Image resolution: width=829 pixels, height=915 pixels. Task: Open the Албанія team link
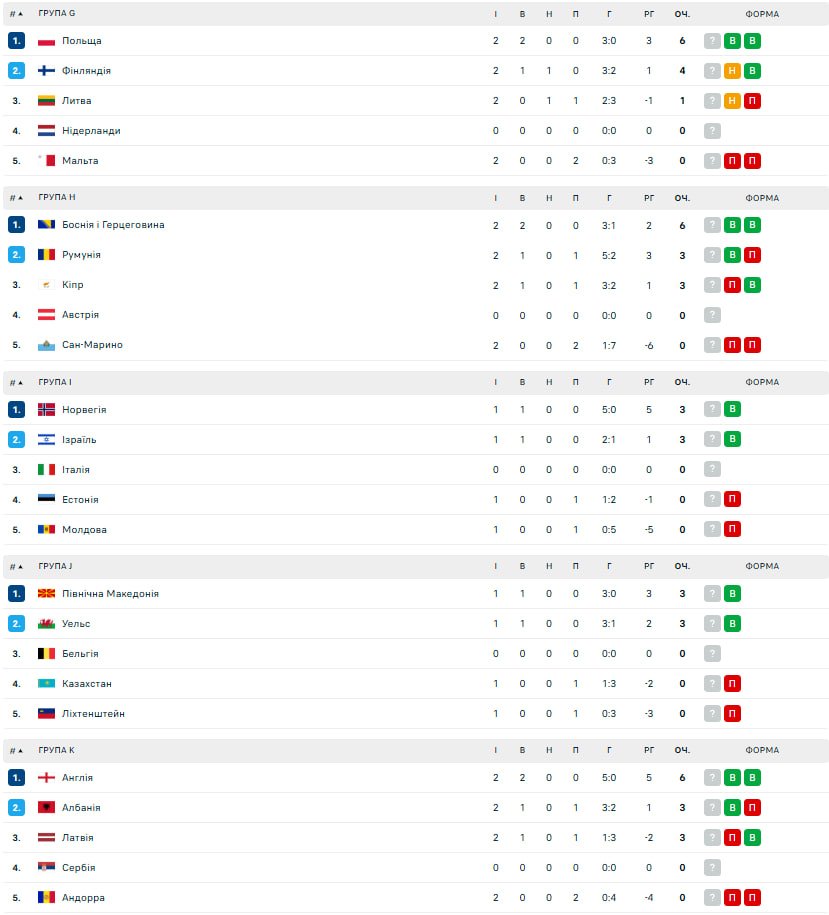coord(81,808)
